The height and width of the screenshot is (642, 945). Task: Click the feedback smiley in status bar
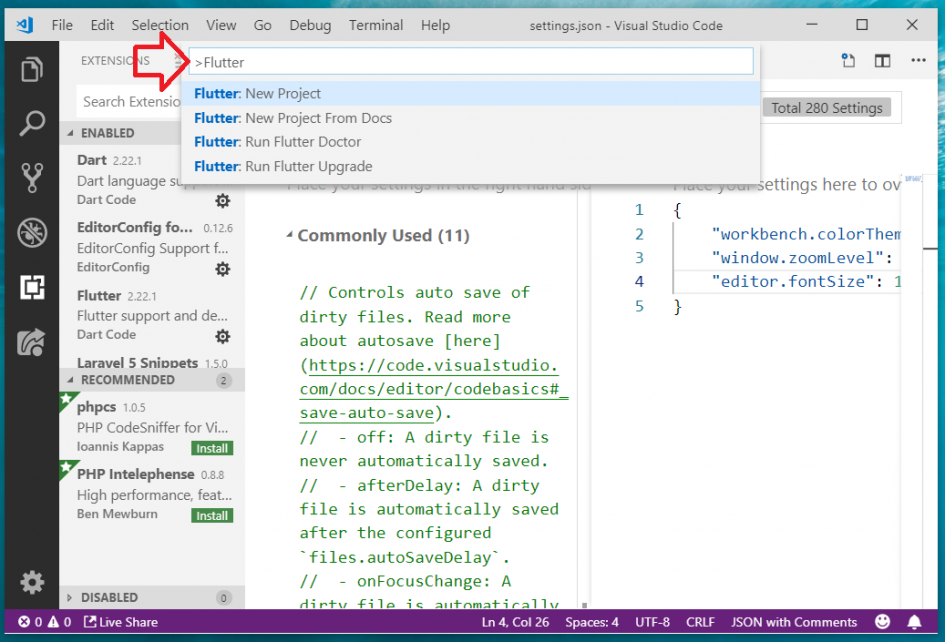883,622
